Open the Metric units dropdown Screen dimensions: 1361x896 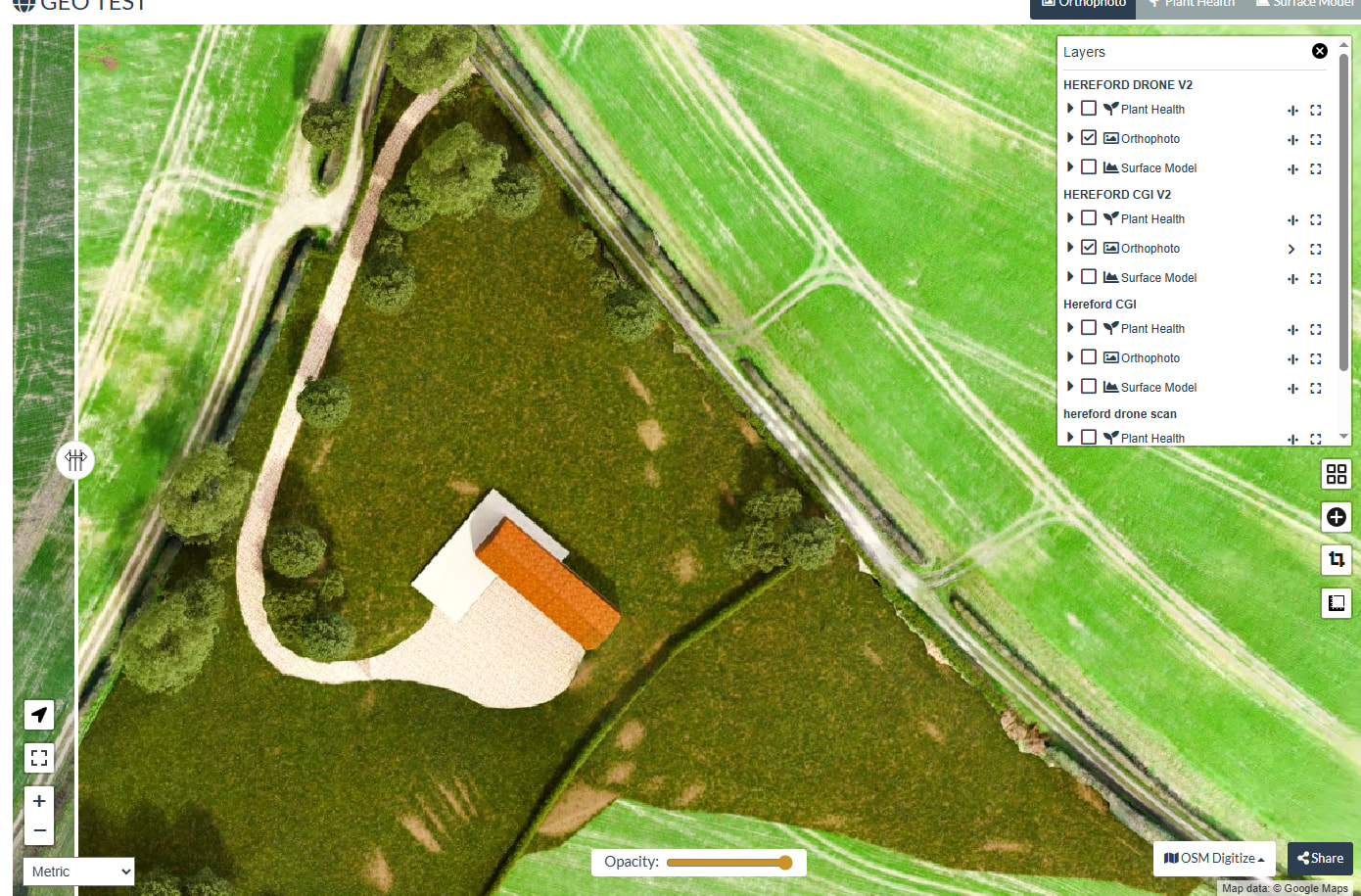pos(78,872)
